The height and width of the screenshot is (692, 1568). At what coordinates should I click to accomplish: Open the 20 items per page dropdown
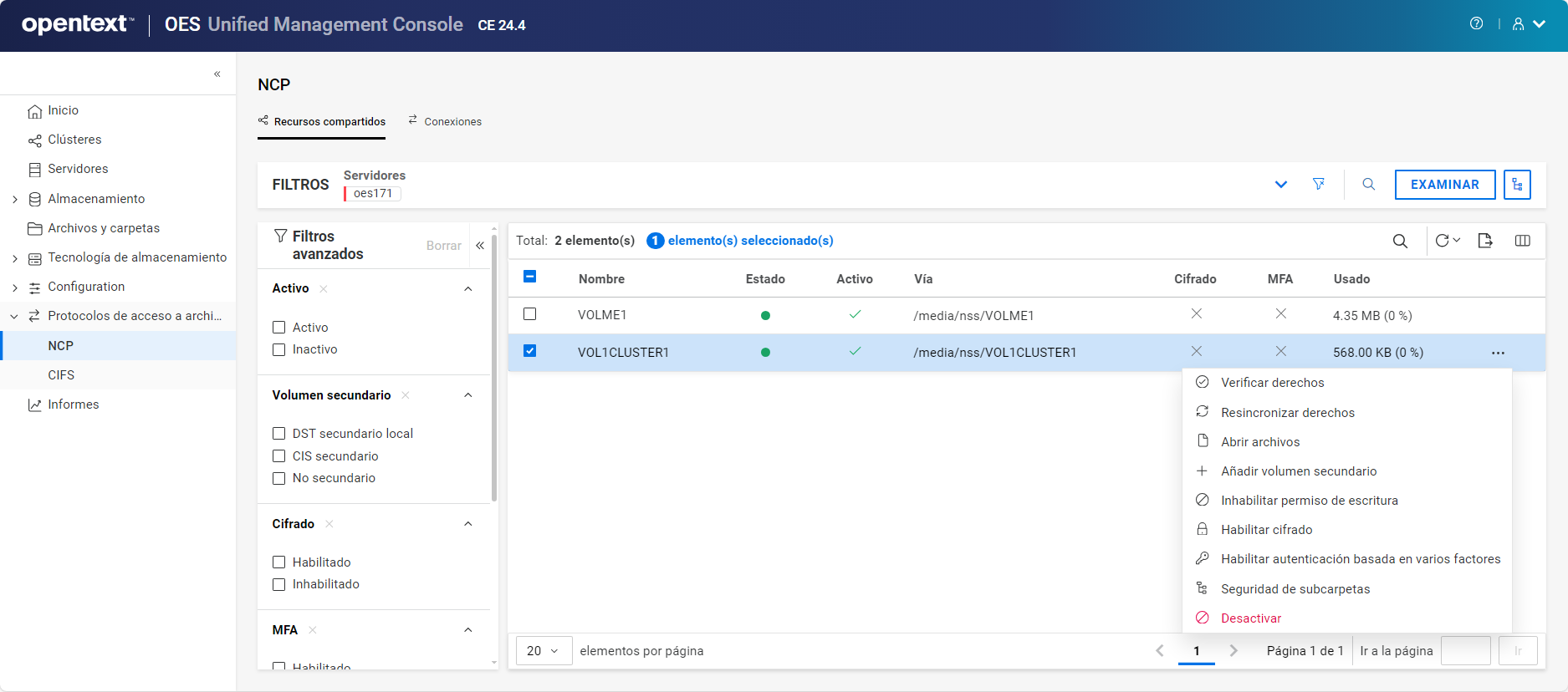tap(543, 650)
